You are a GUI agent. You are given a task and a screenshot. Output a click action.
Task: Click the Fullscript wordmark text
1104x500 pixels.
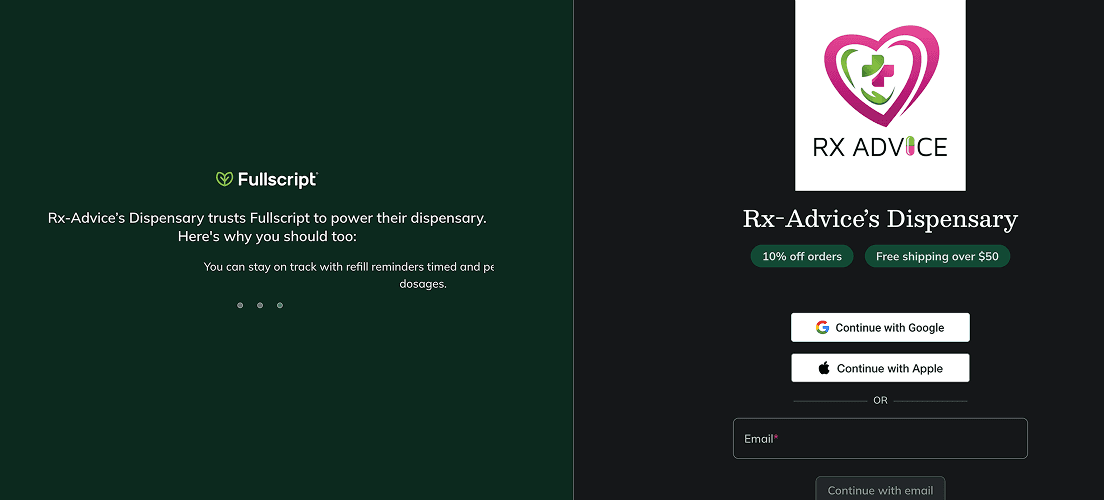(277, 180)
